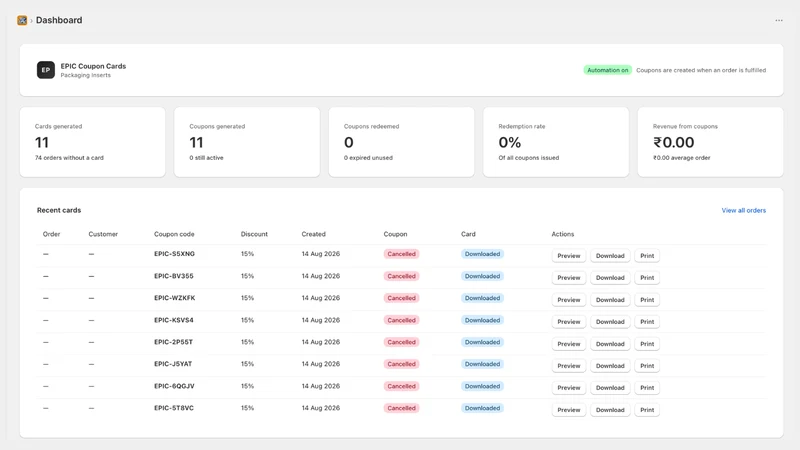The image size is (800, 450).
Task: Download the EPIC-2P55T coupon card
Action: point(610,344)
